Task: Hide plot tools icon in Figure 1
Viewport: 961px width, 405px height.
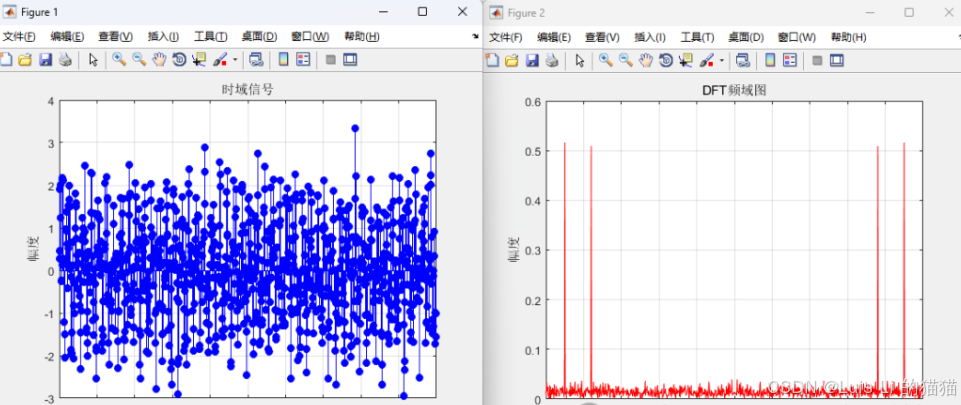Action: coord(330,60)
